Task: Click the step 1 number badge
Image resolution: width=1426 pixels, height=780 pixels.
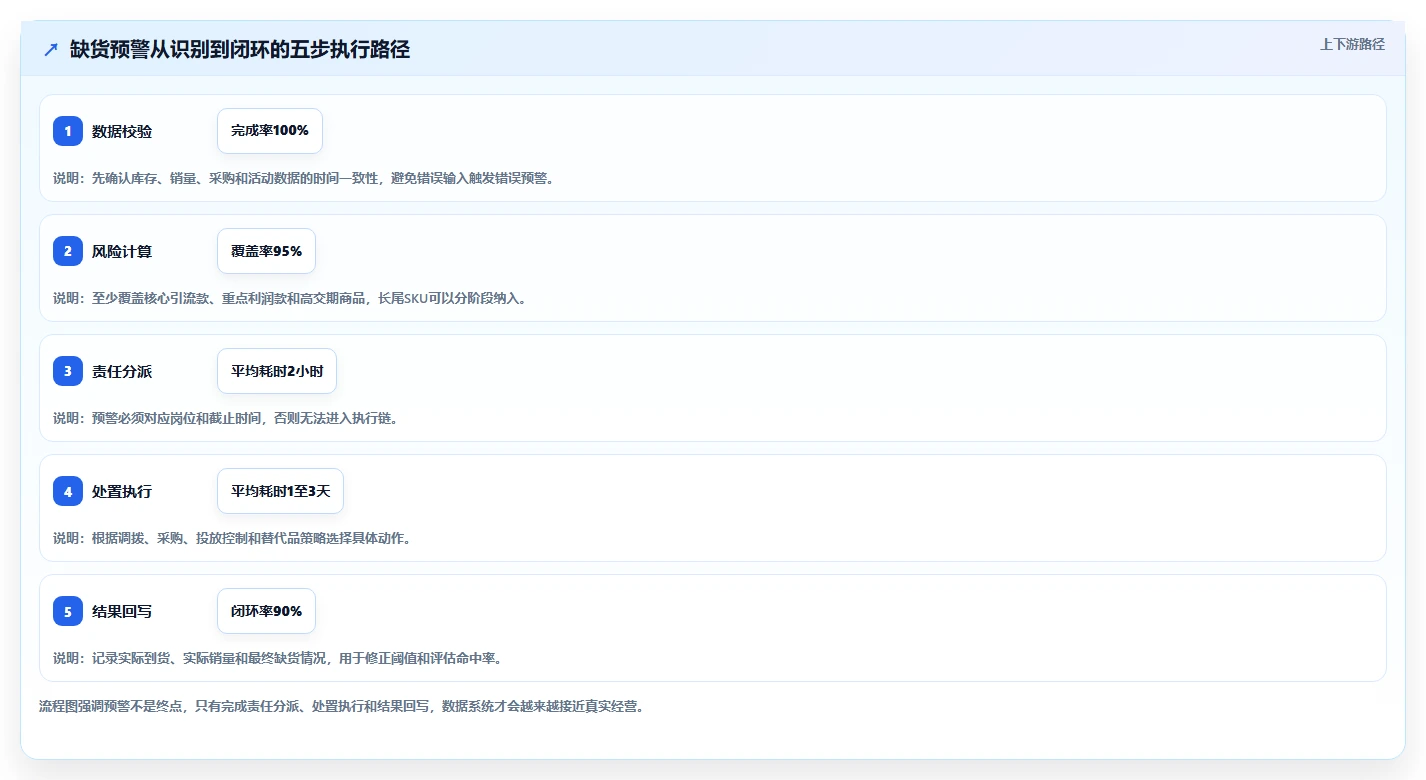Action: 68,131
